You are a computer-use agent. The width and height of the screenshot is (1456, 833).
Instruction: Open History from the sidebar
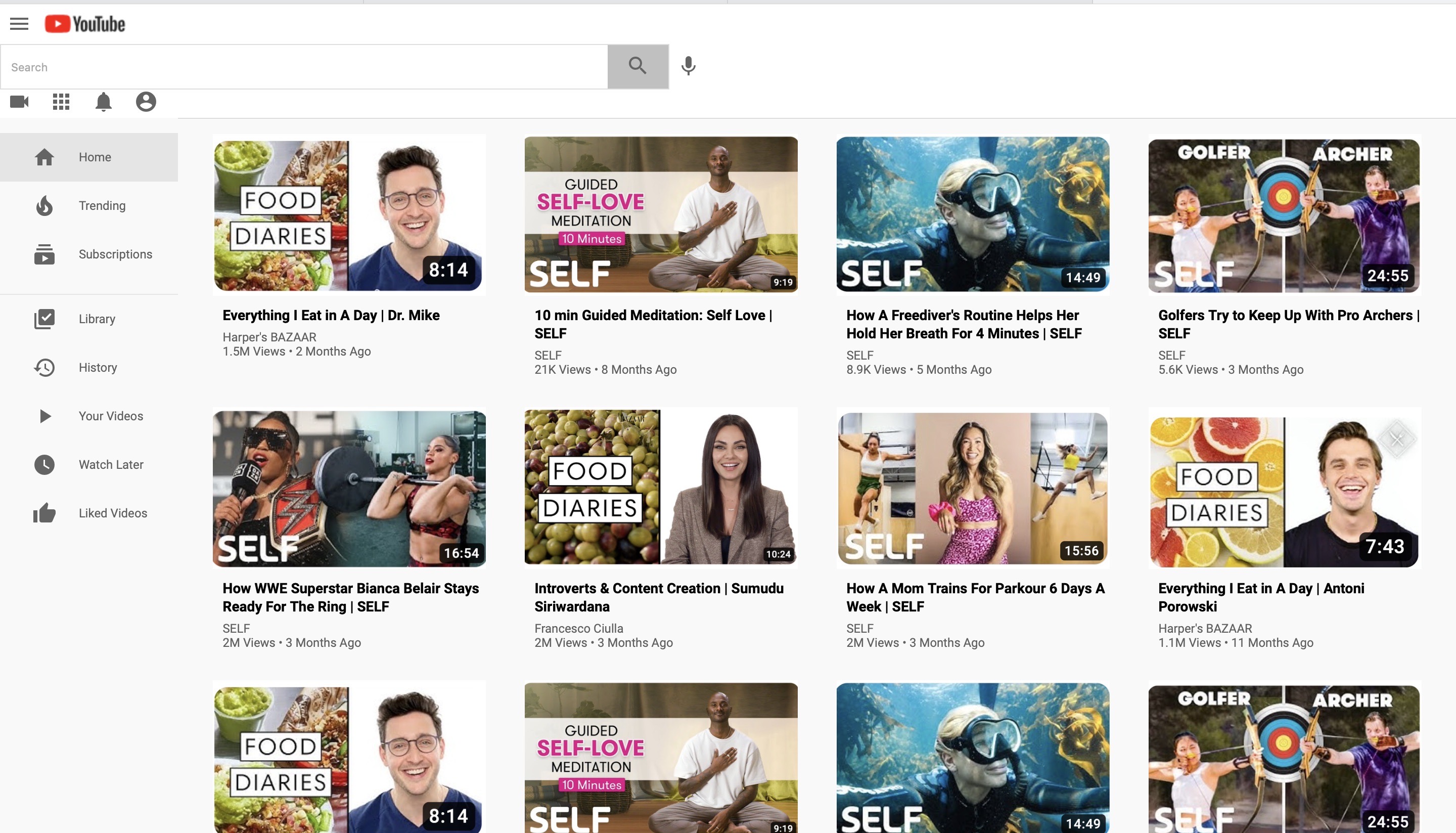click(98, 367)
